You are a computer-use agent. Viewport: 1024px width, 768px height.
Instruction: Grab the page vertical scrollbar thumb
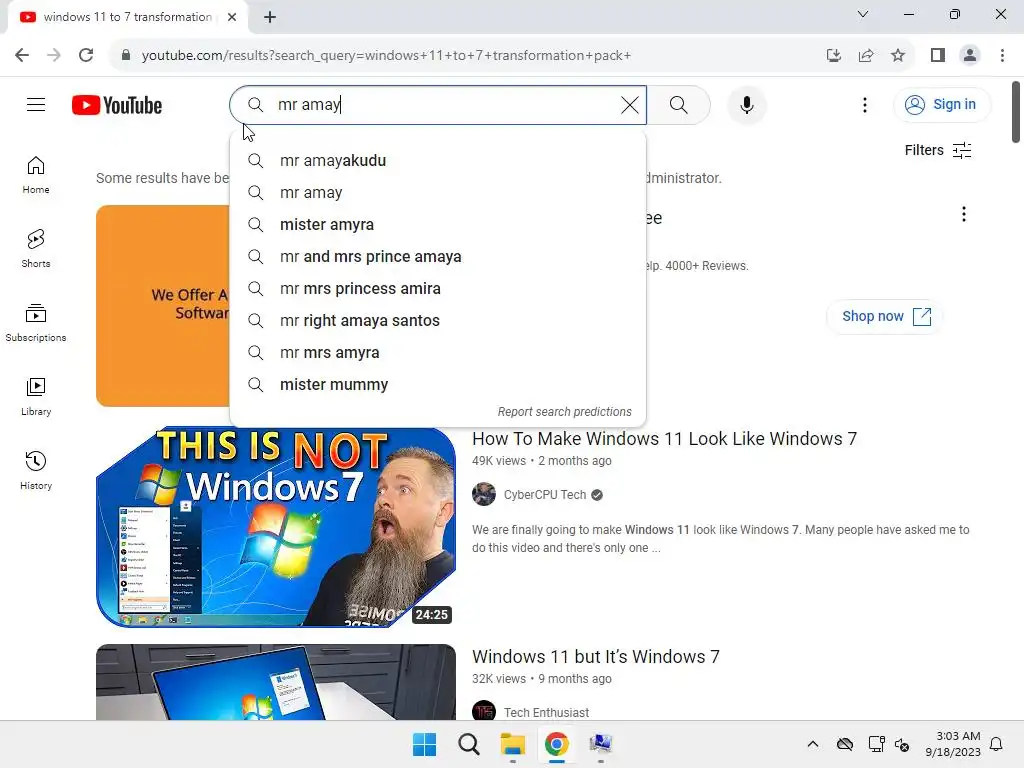1016,111
